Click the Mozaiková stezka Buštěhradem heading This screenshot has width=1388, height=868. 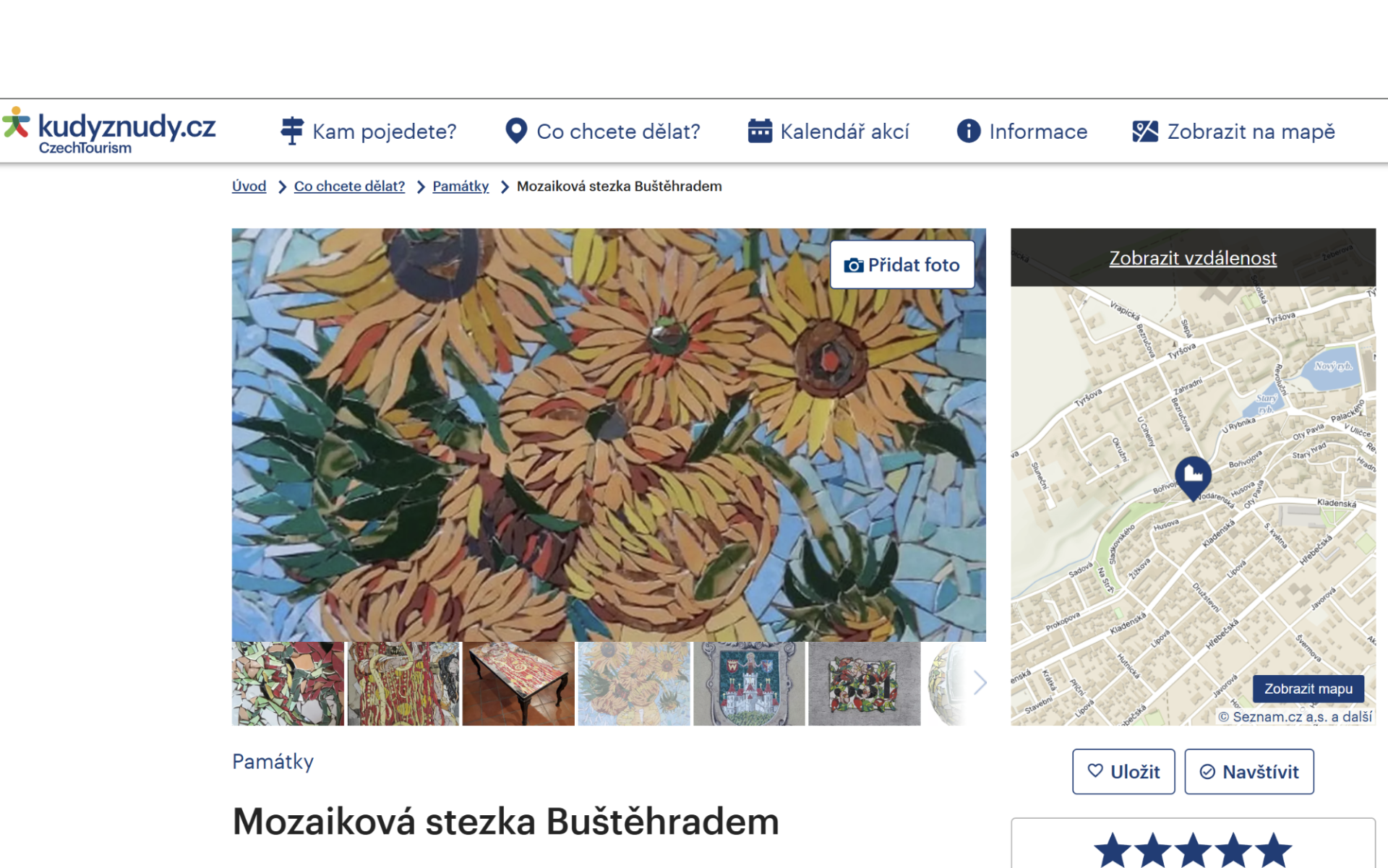point(506,822)
